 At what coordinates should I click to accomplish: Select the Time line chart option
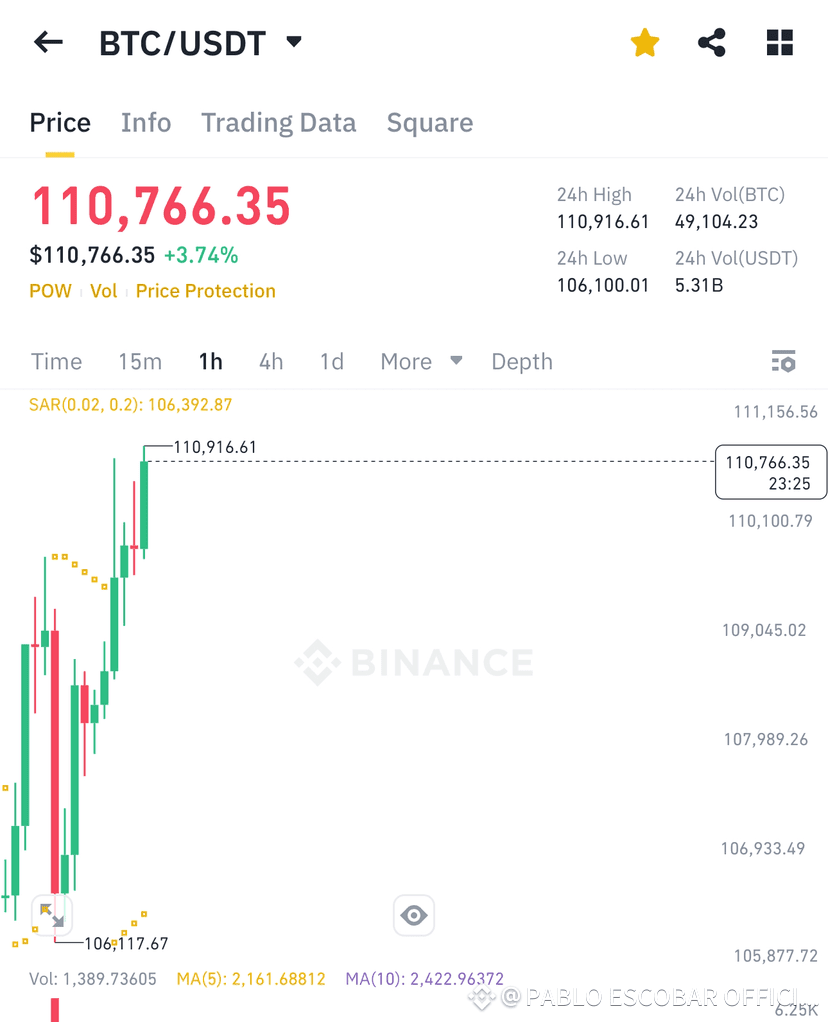point(57,361)
